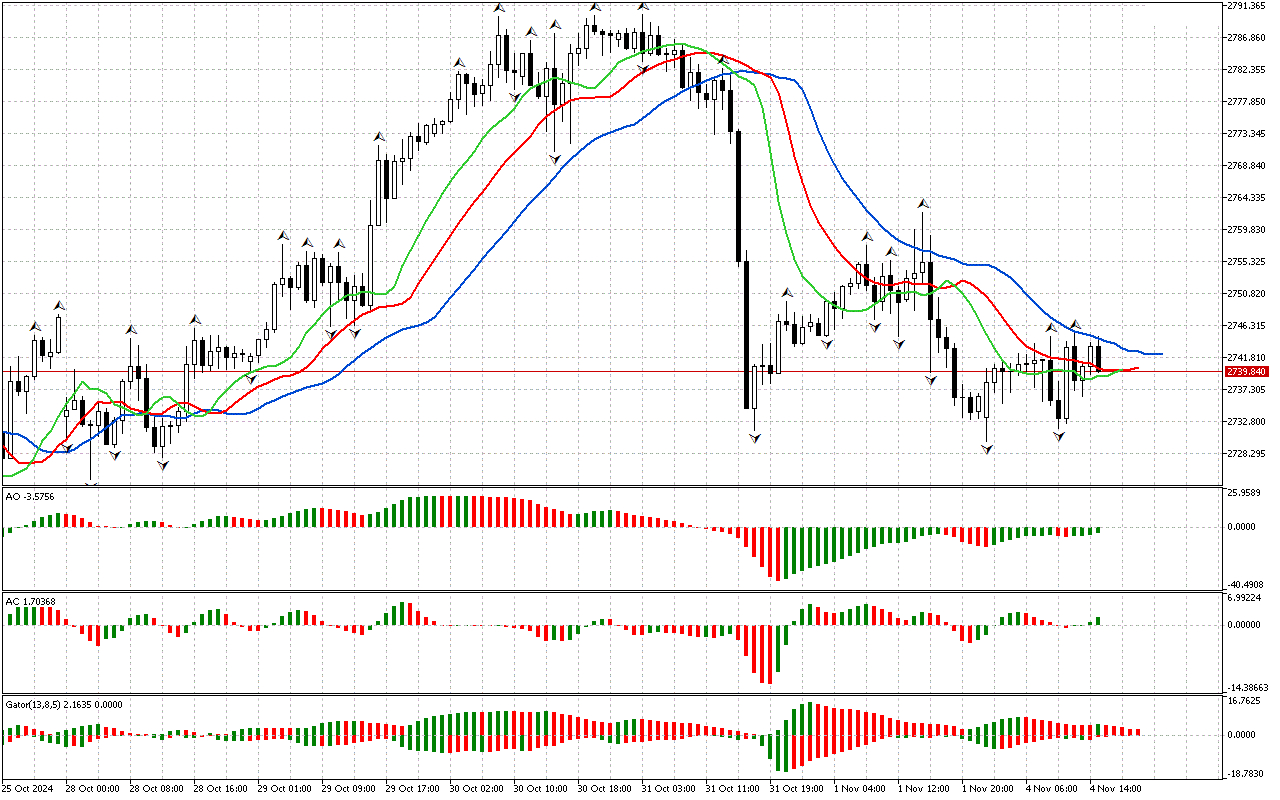
Task: Click the 4 Nov 06:00 time label
Action: 1051,789
